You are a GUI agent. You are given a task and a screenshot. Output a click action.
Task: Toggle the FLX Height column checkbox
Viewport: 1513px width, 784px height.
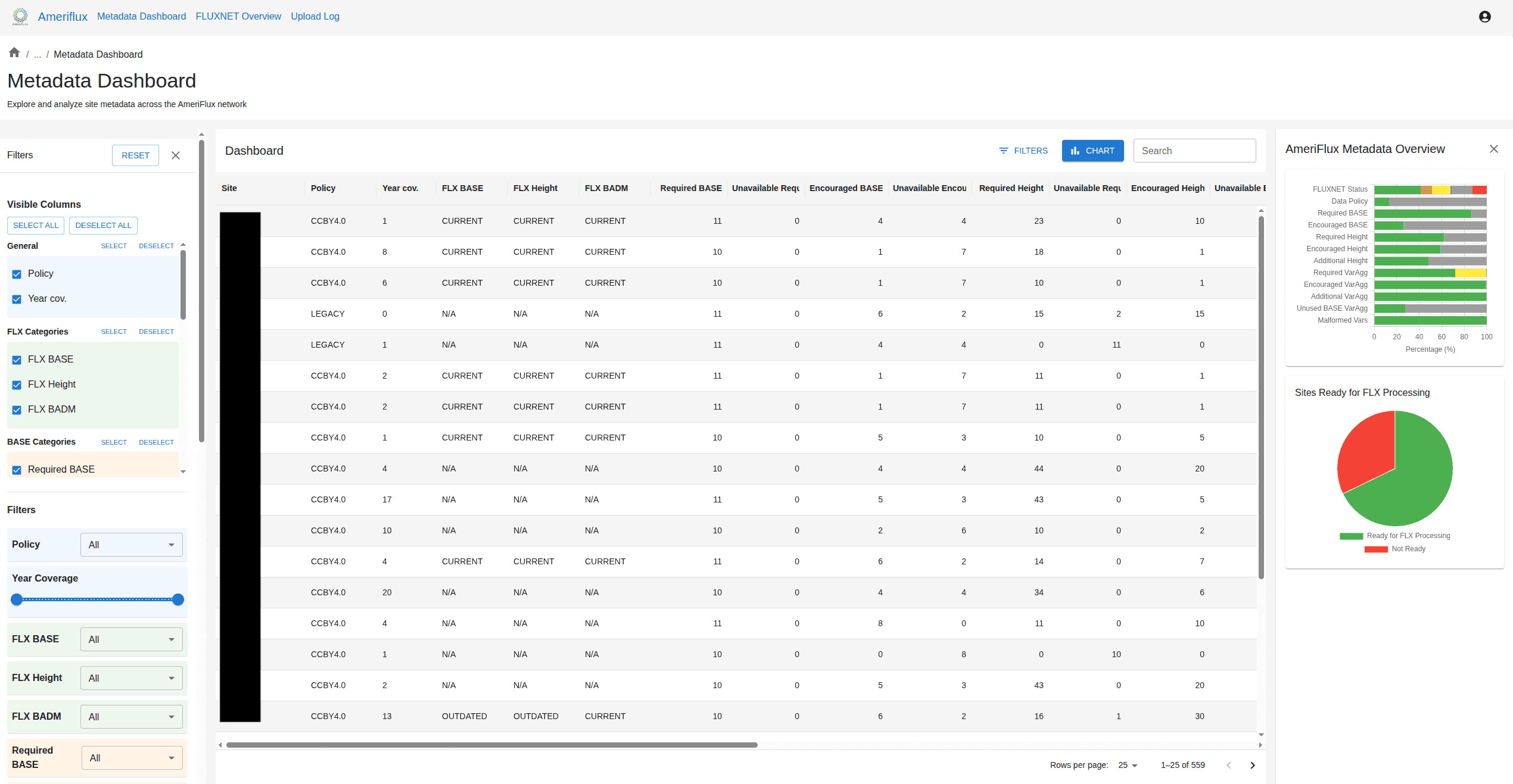[17, 385]
